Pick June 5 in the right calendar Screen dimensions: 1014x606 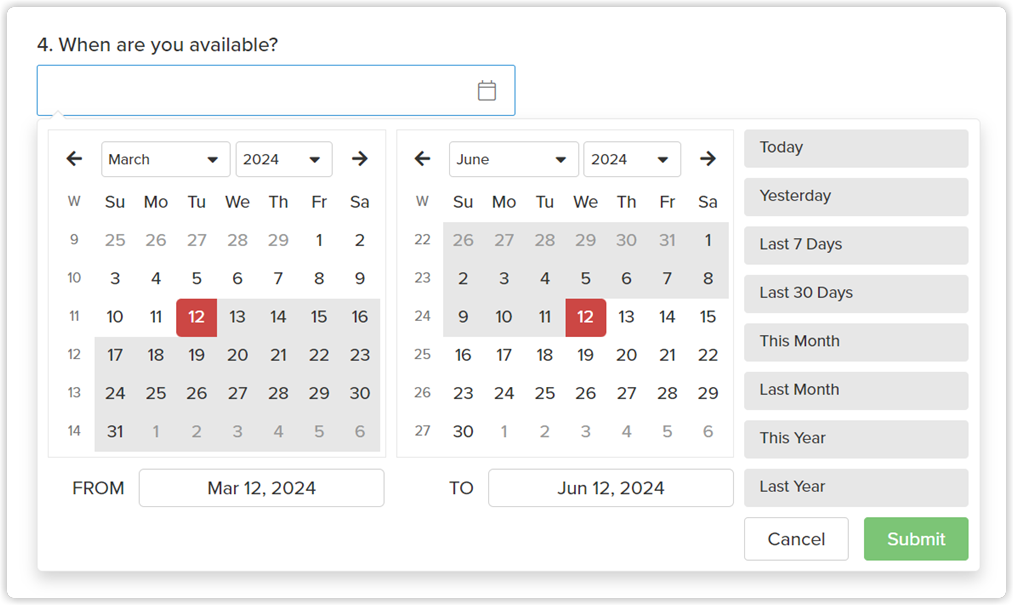(x=585, y=279)
